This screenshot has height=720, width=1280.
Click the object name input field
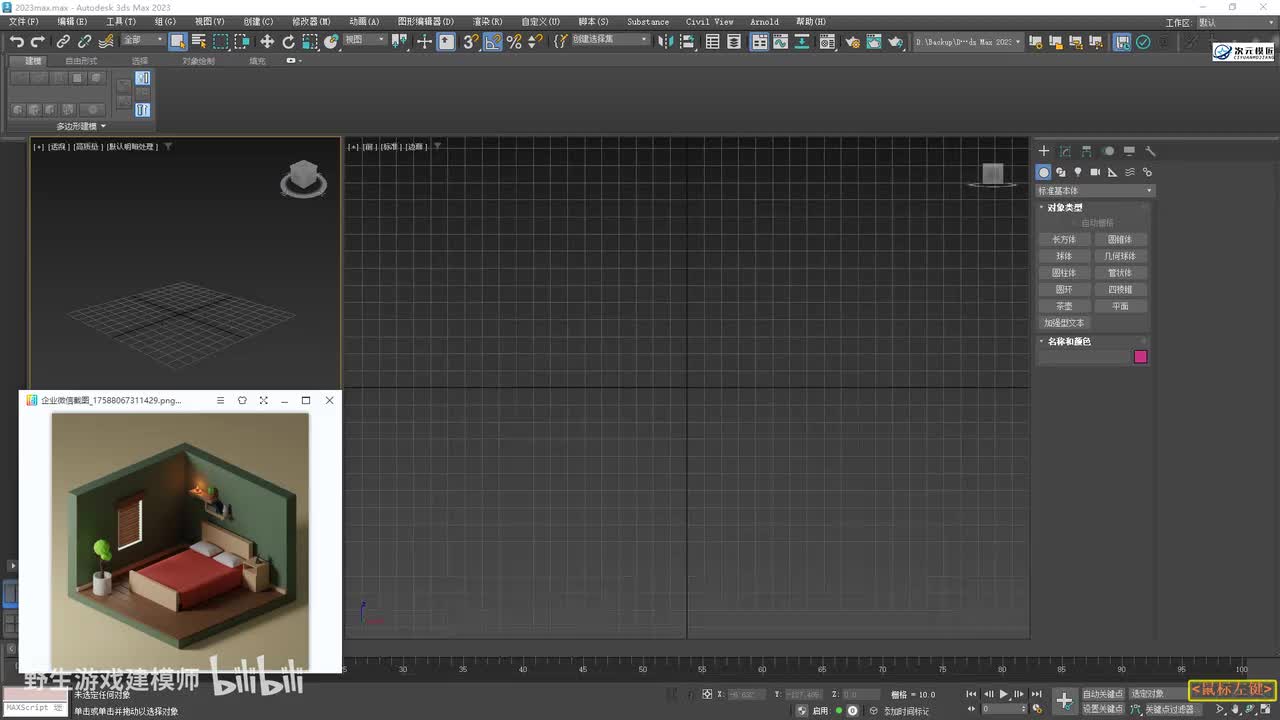coord(1084,357)
